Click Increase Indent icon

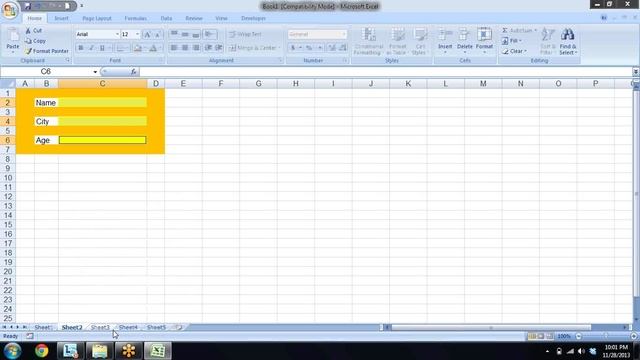[x=219, y=48]
